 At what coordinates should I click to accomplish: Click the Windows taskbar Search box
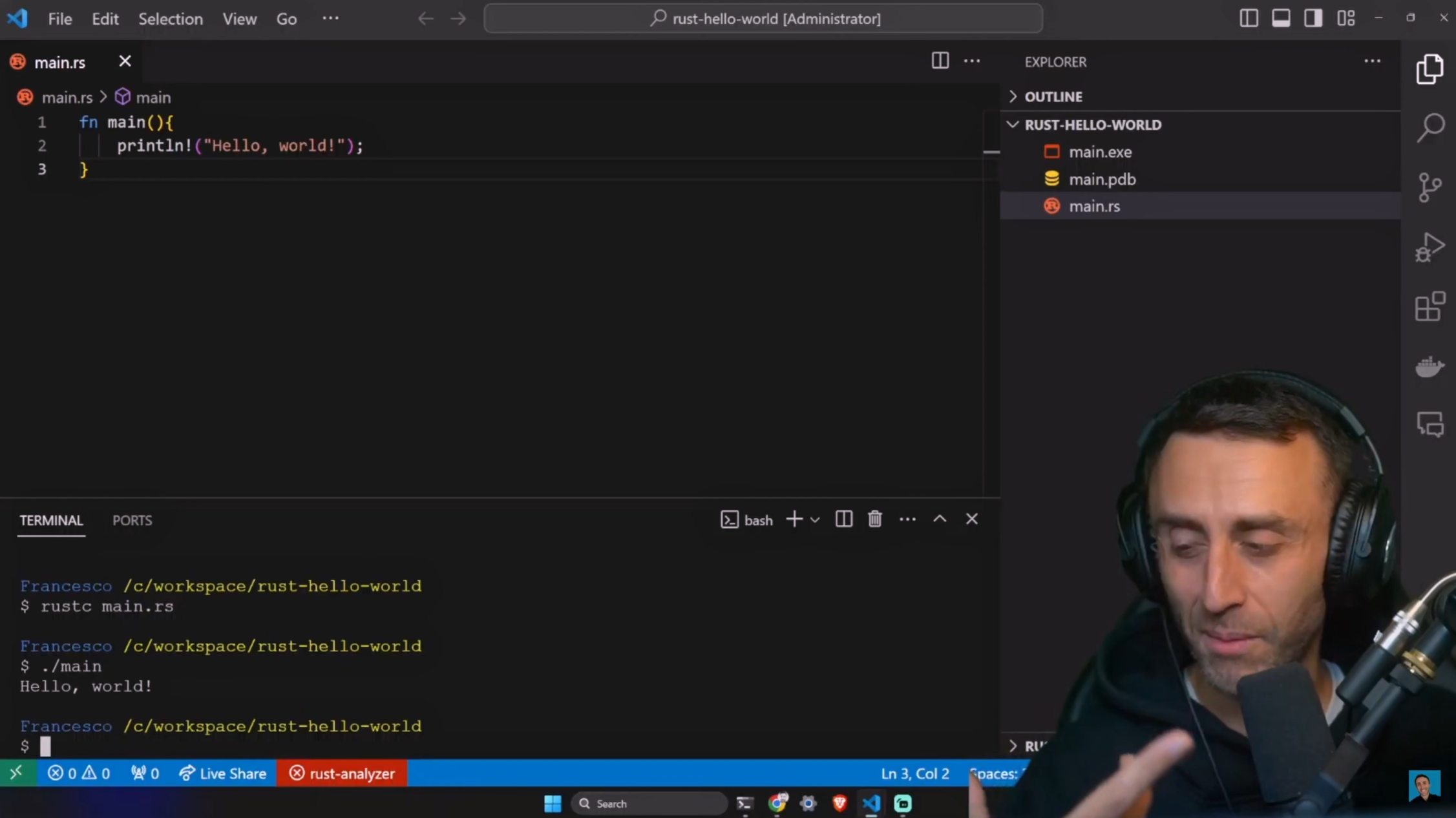click(649, 803)
